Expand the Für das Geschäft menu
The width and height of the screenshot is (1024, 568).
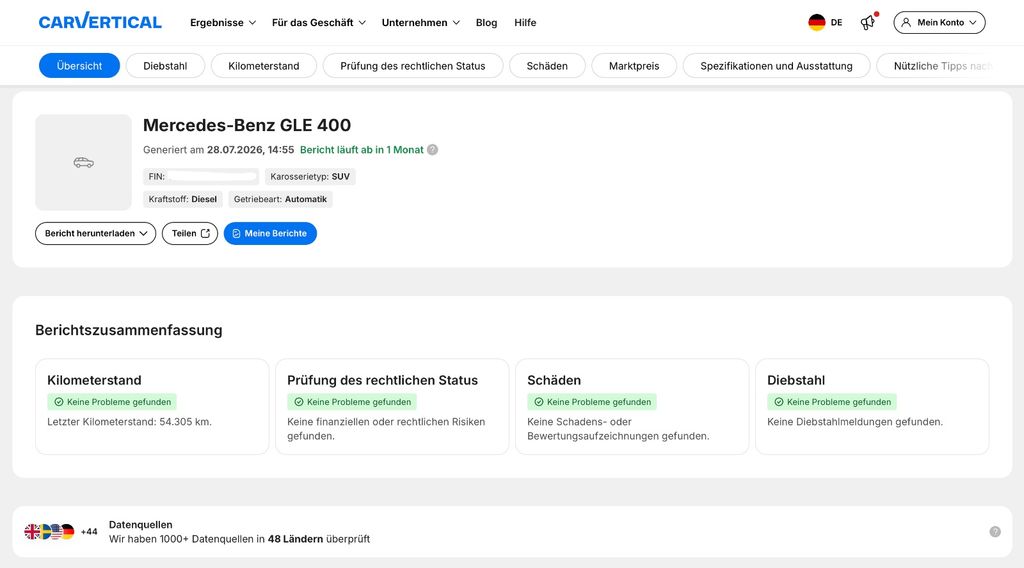coord(319,22)
